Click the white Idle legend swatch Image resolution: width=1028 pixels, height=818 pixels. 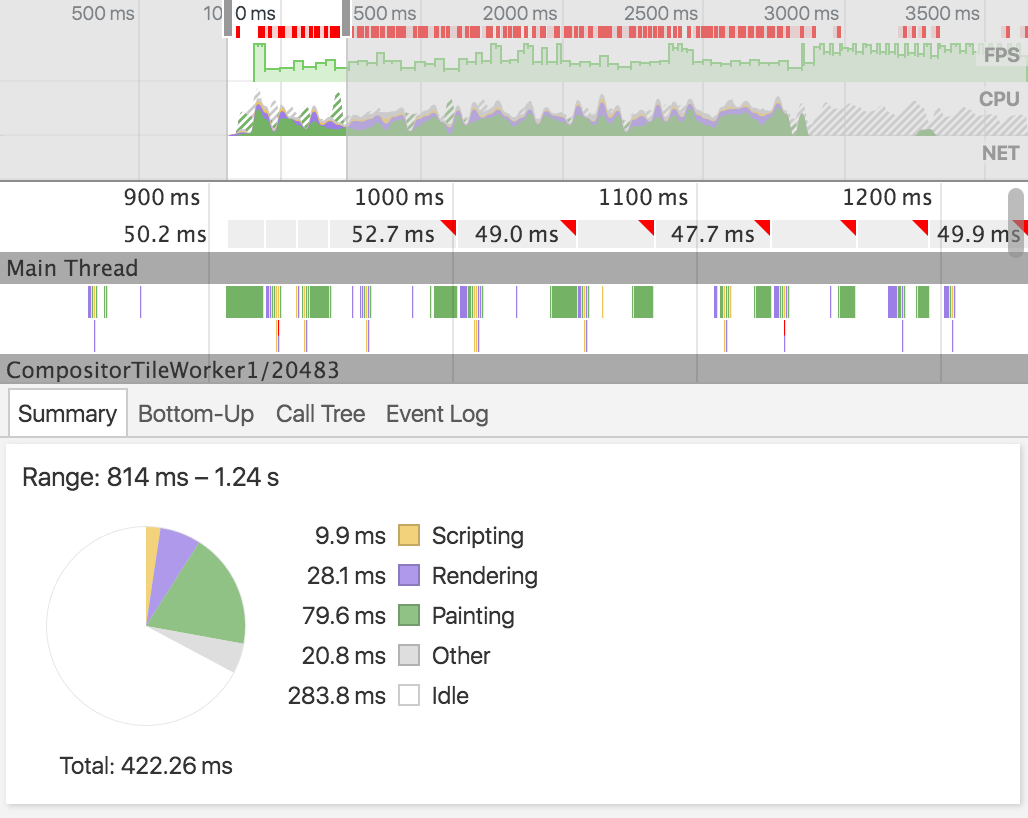[x=409, y=695]
